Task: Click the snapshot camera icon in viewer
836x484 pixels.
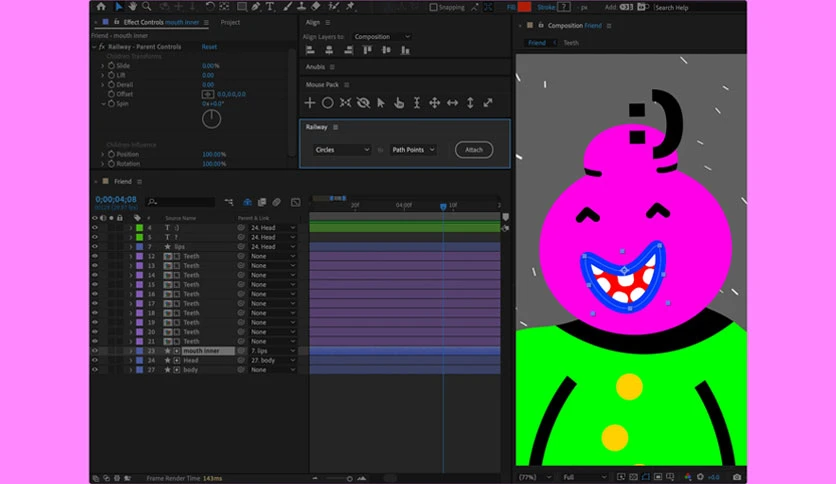Action: tap(737, 477)
